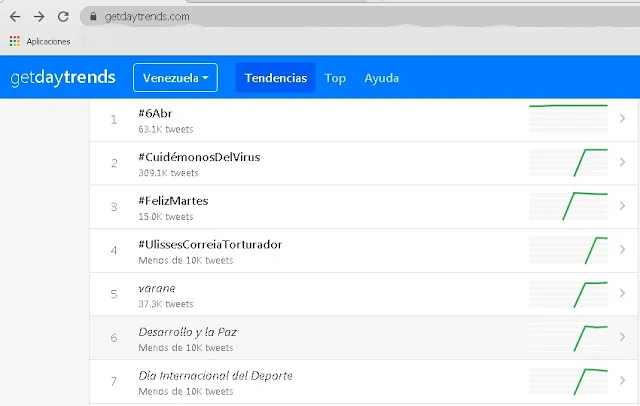Viewport: 640px width, 406px height.
Task: Go to getdaytrends logo homepage
Action: point(63,77)
